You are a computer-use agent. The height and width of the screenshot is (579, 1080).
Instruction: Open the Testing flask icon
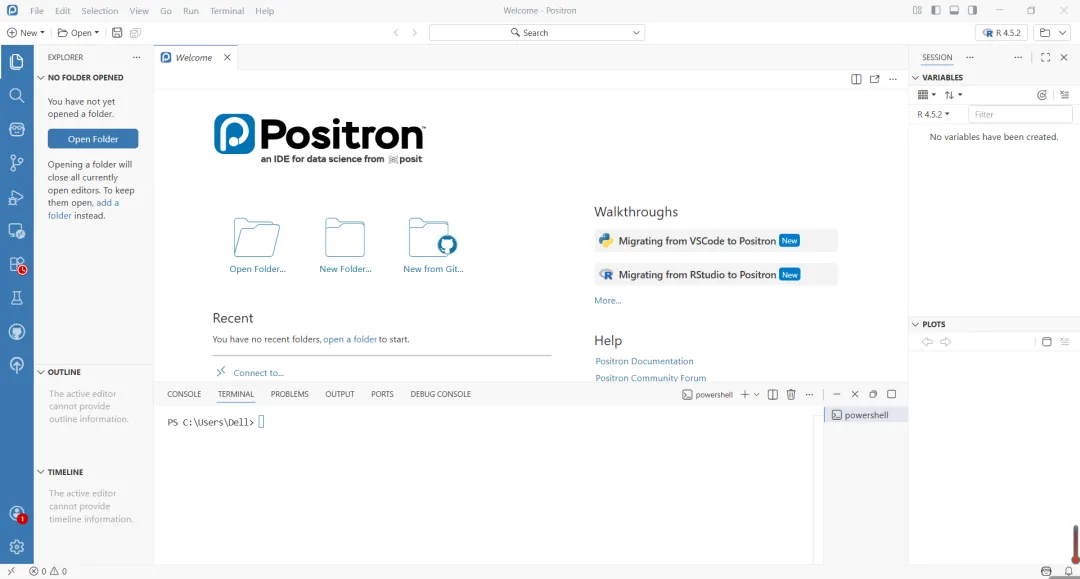click(17, 297)
